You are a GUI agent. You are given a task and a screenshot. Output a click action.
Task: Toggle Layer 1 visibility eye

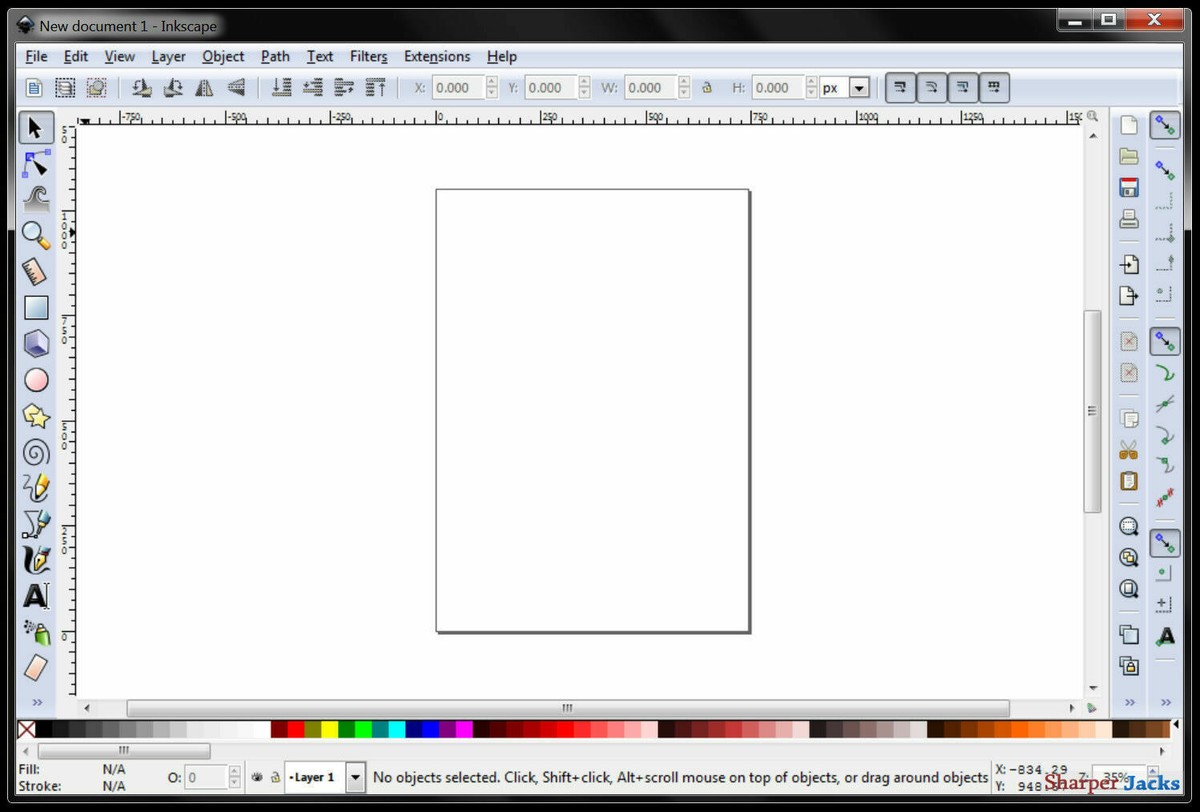[257, 777]
